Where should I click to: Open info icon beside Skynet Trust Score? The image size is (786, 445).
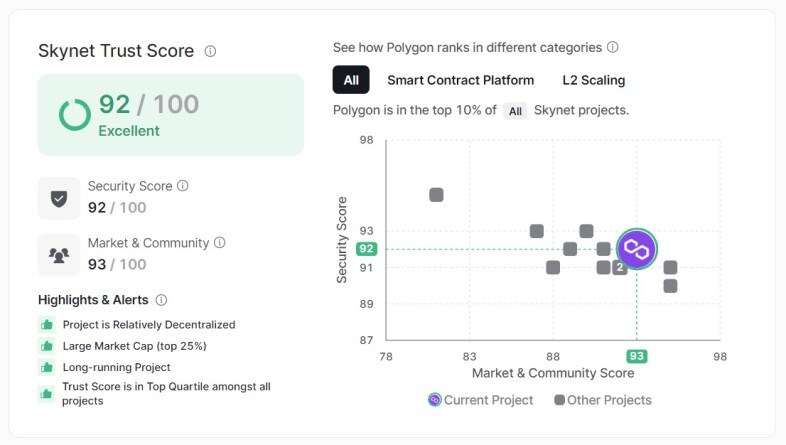pyautogui.click(x=210, y=51)
